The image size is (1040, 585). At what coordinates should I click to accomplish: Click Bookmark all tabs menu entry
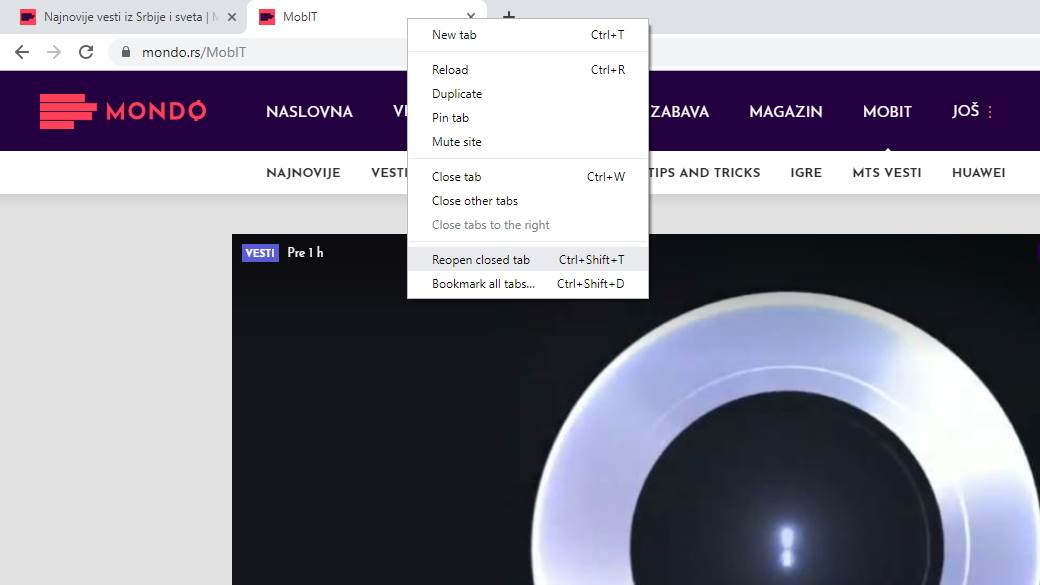coord(483,284)
